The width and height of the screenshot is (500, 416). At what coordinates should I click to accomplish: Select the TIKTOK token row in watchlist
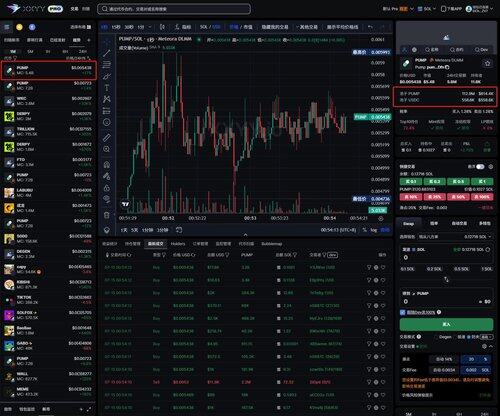49,300
